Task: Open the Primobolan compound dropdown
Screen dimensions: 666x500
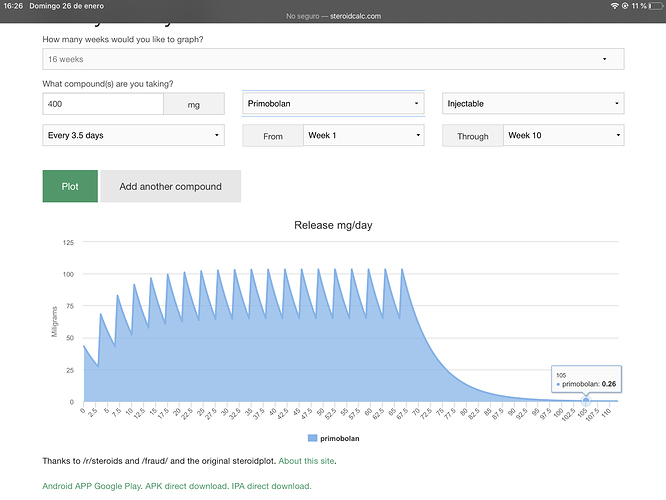Action: 333,104
